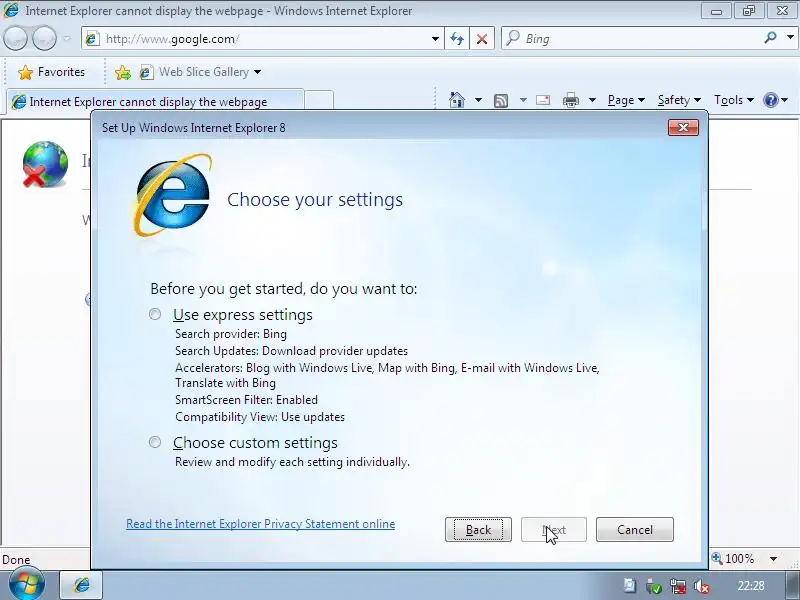Screen dimensions: 800x600
Task: Open the Tools menu
Action: [x=734, y=100]
